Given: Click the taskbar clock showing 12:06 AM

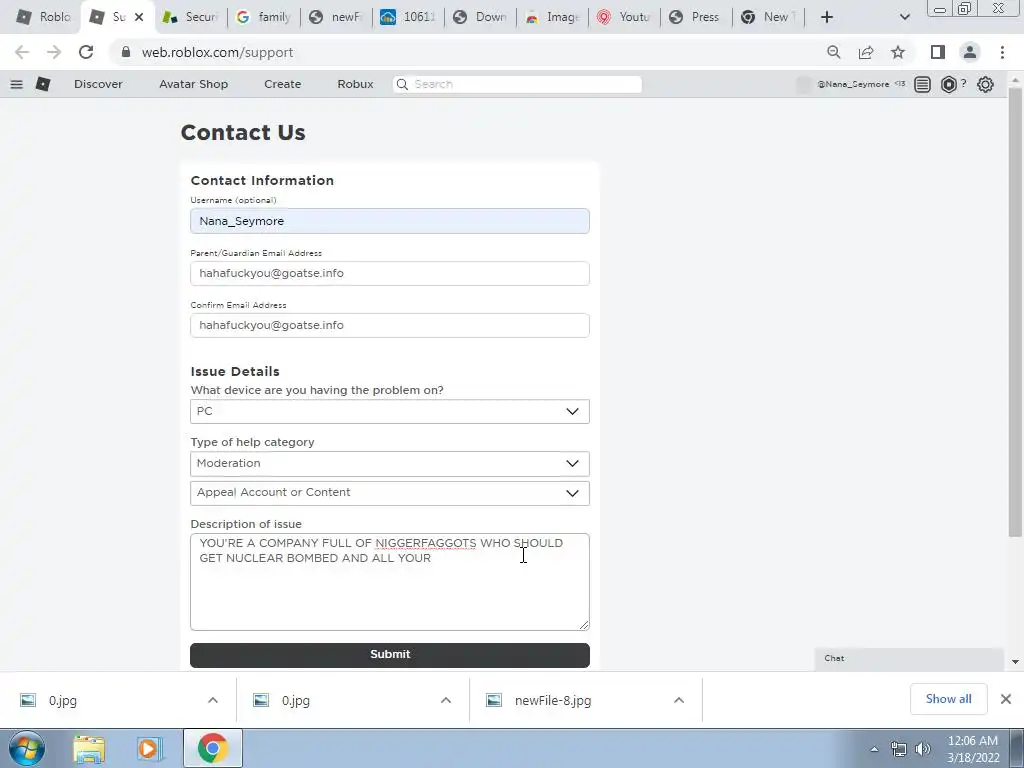Looking at the screenshot, I should (972, 749).
